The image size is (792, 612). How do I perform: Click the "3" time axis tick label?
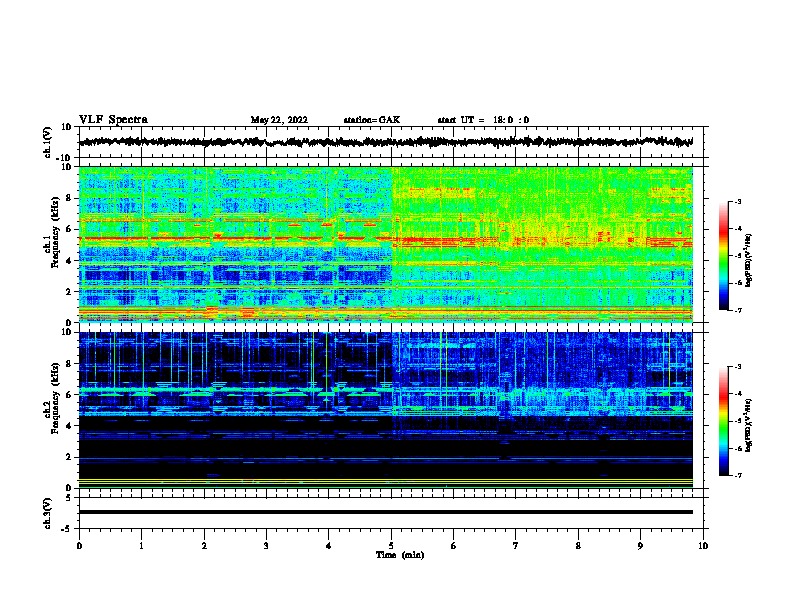[266, 546]
